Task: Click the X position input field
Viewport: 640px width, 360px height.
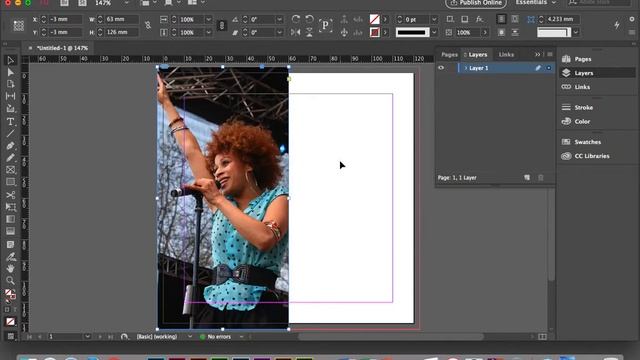Action: (65, 19)
